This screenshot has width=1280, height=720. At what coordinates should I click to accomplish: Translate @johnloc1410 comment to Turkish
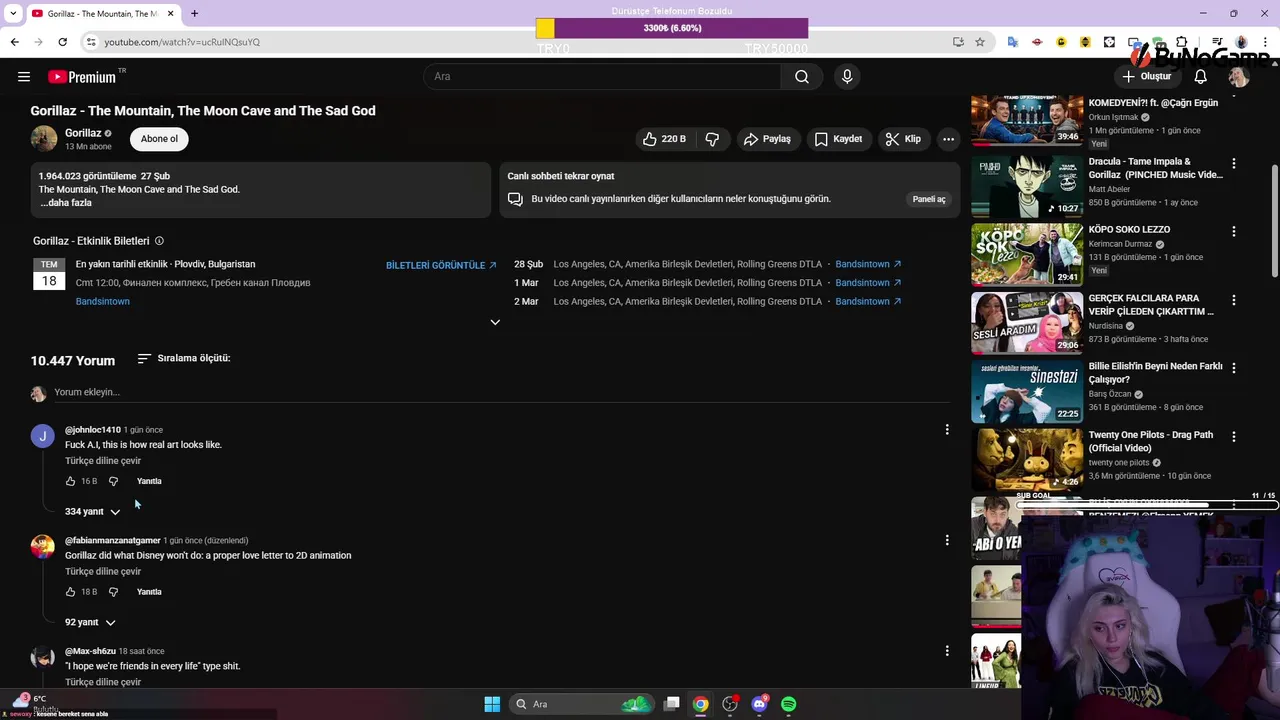(x=103, y=461)
